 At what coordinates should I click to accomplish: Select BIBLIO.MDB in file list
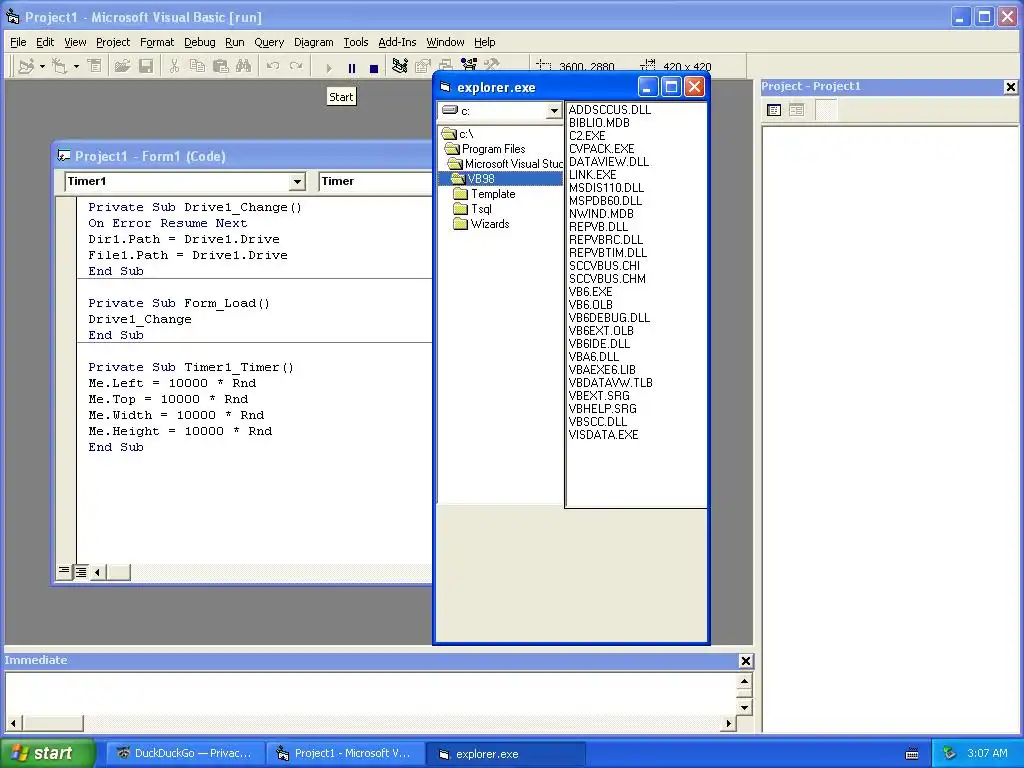point(600,123)
